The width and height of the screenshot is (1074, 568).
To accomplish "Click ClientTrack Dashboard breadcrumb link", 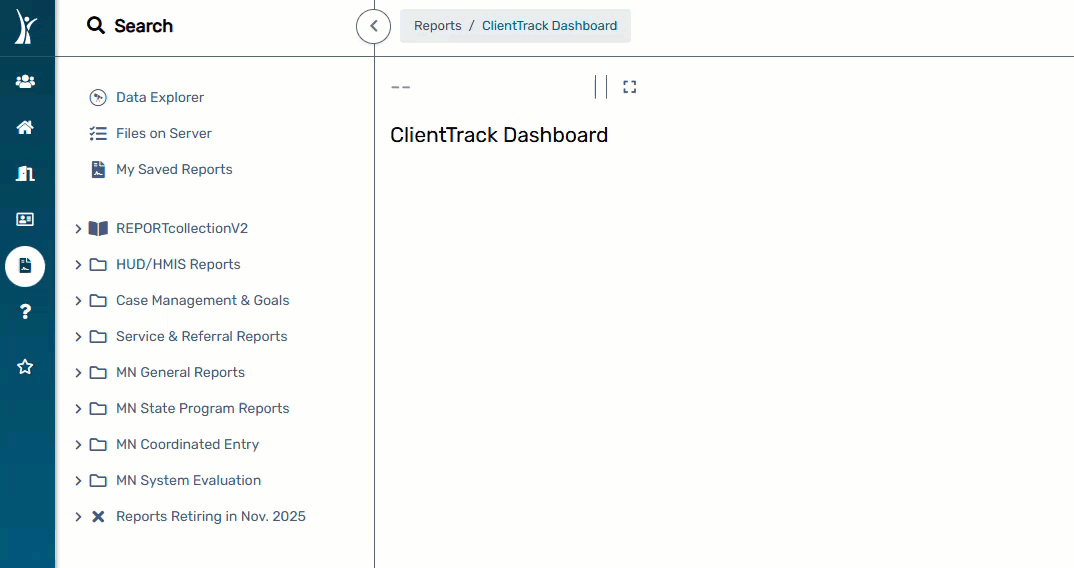I will tap(549, 26).
